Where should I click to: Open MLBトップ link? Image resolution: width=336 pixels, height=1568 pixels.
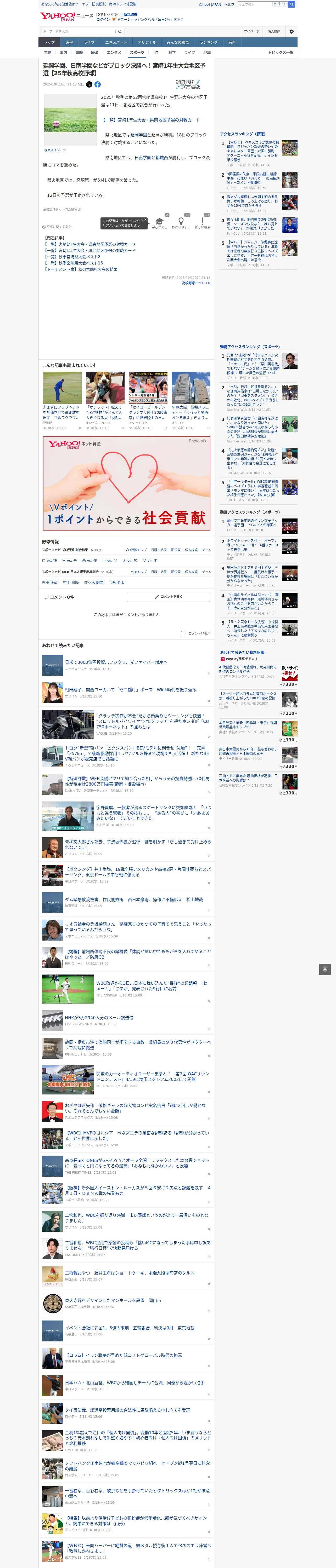[x=138, y=572]
